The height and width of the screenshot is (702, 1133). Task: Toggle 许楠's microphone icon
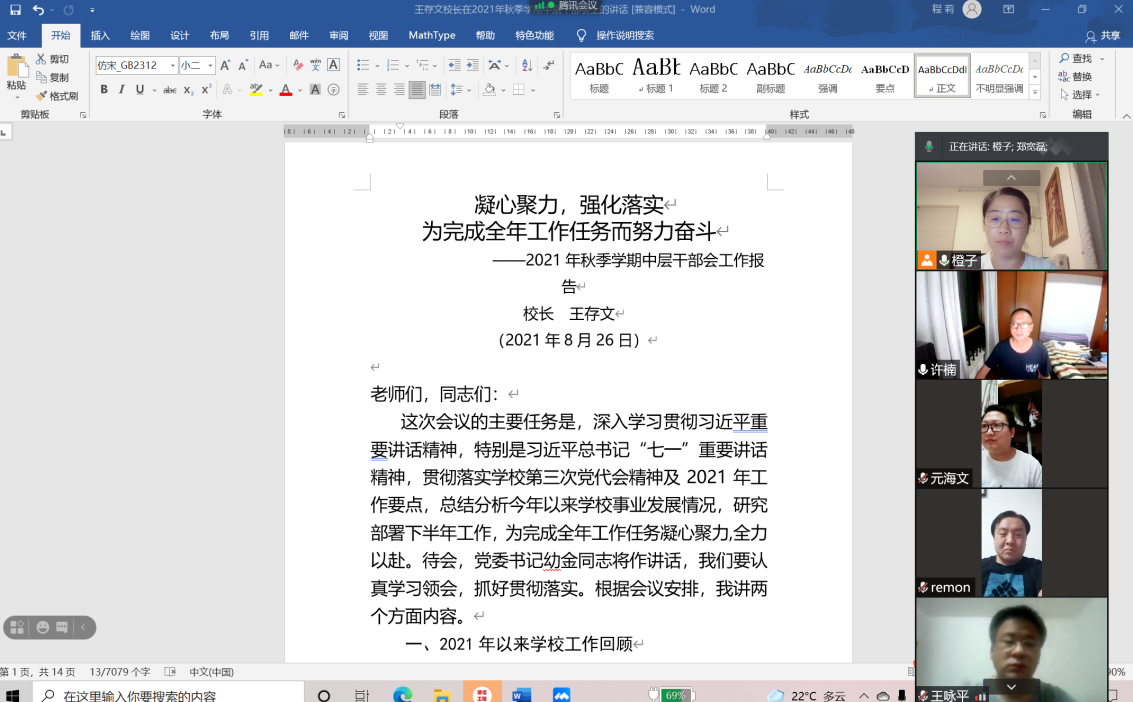pyautogui.click(x=924, y=370)
